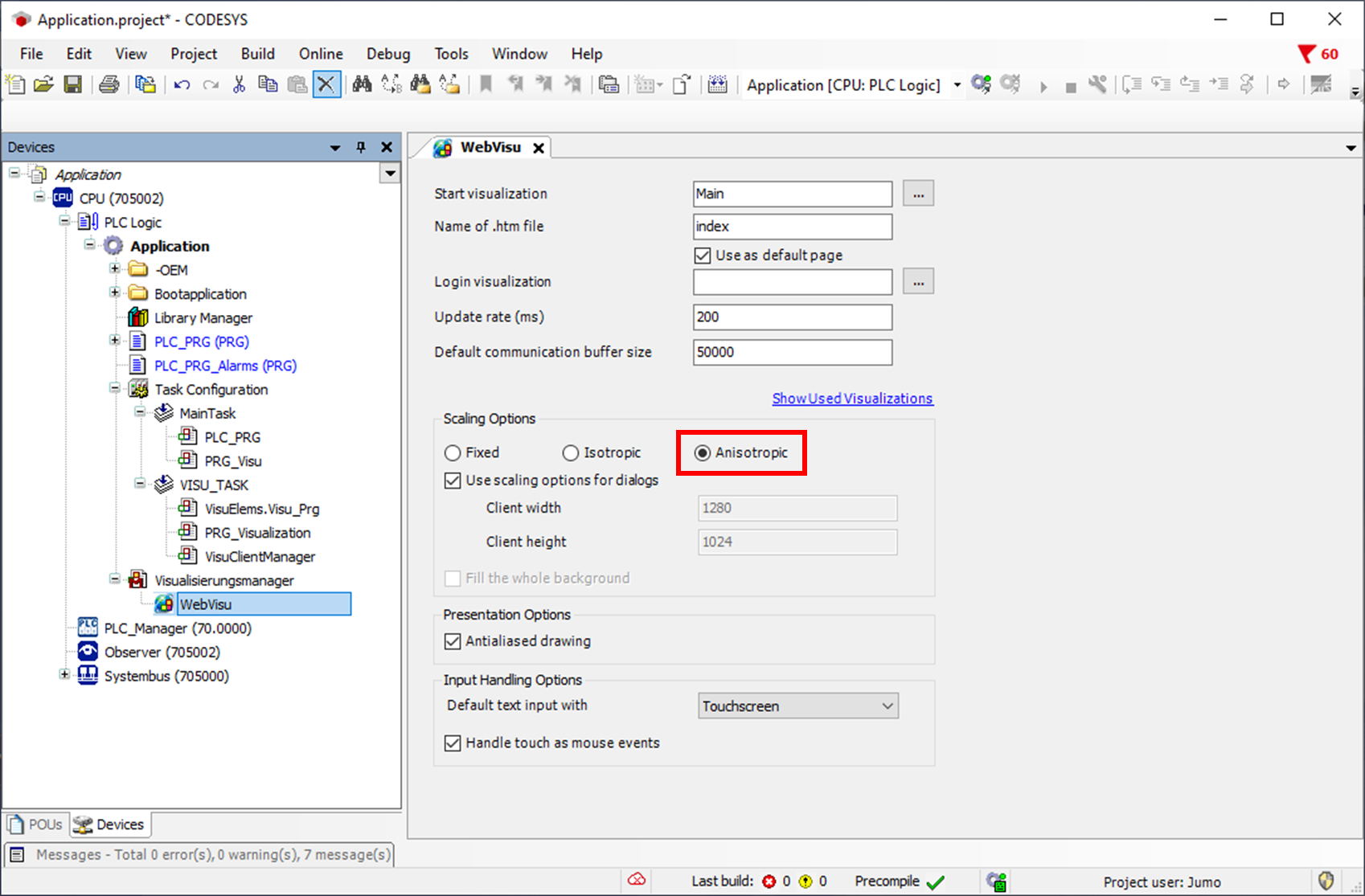Open the Online menu
This screenshot has height=896, width=1365.
click(x=321, y=54)
